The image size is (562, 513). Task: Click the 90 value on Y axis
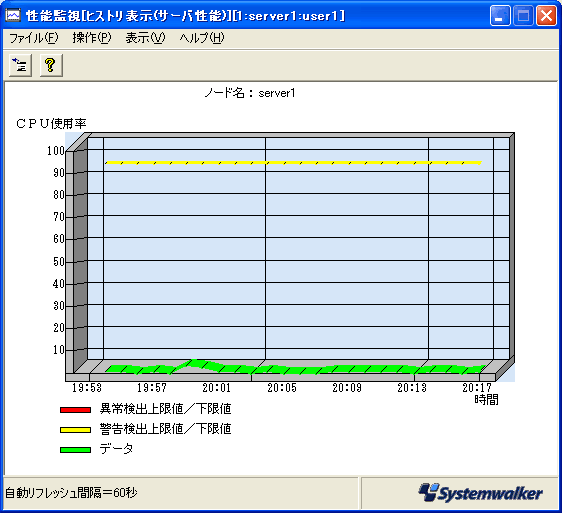[59, 173]
